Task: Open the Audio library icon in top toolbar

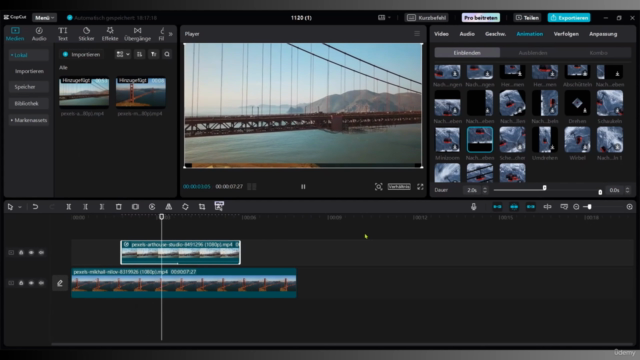Action: pos(39,34)
